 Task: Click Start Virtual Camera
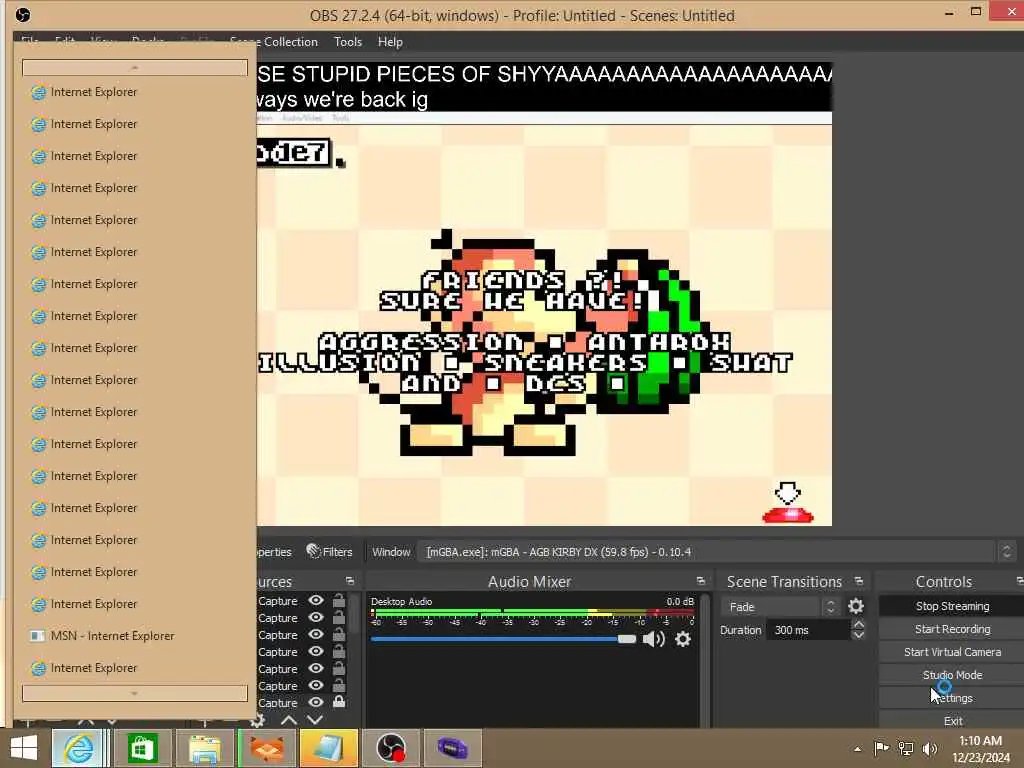coord(952,652)
